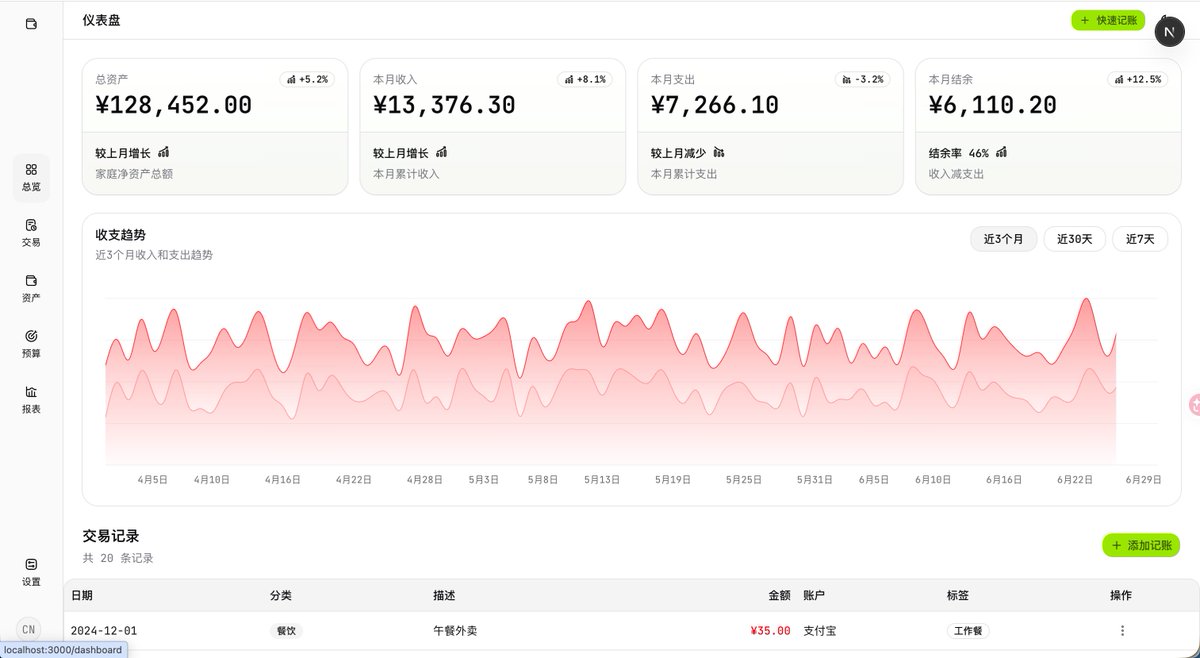Click the ¥35.00 amount cell

(x=770, y=631)
